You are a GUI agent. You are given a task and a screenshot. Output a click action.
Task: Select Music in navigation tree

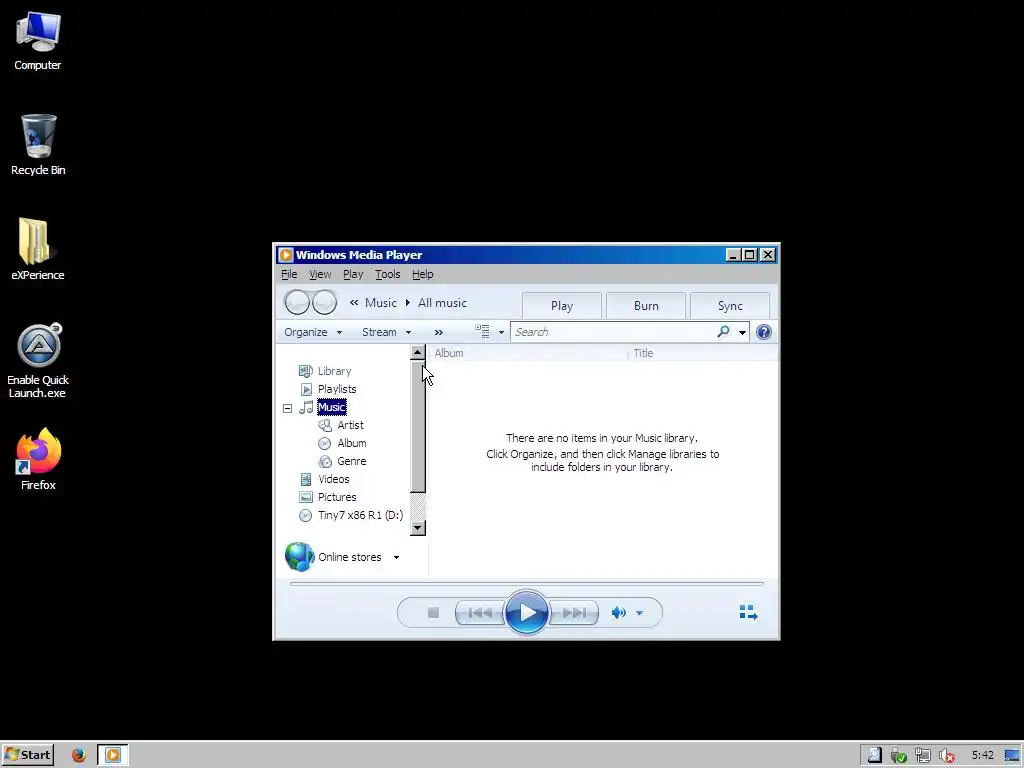pos(332,407)
